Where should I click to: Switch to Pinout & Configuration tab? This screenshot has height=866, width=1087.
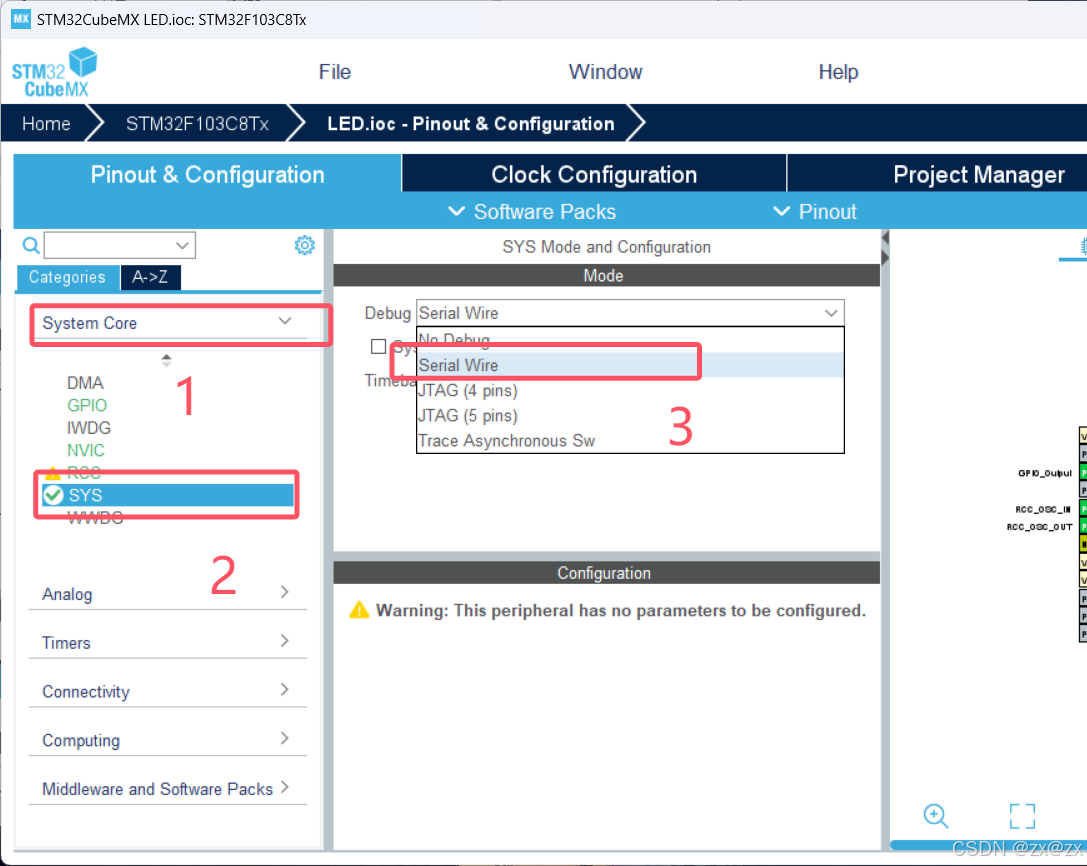tap(207, 174)
